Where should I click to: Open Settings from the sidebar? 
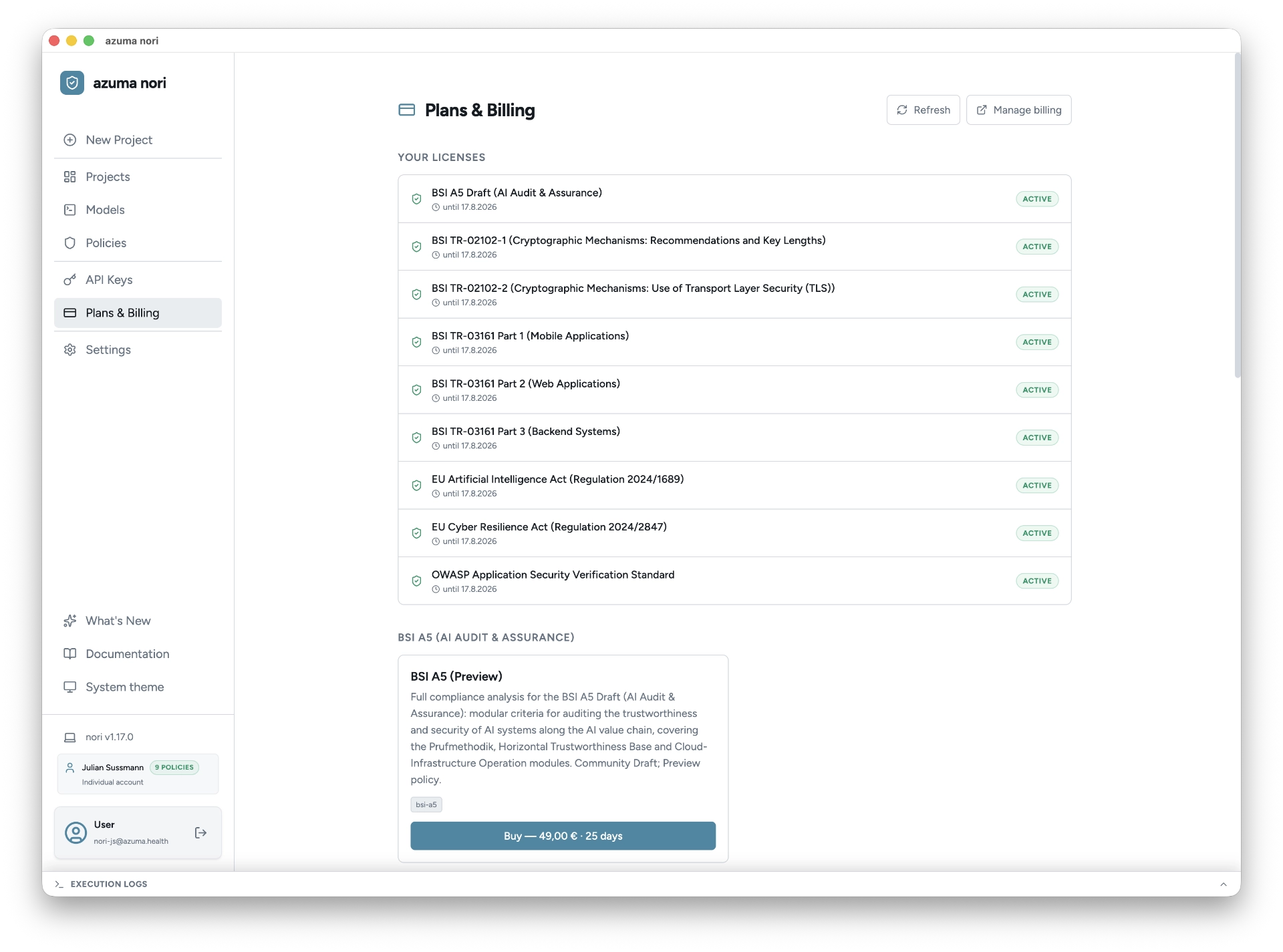point(138,349)
